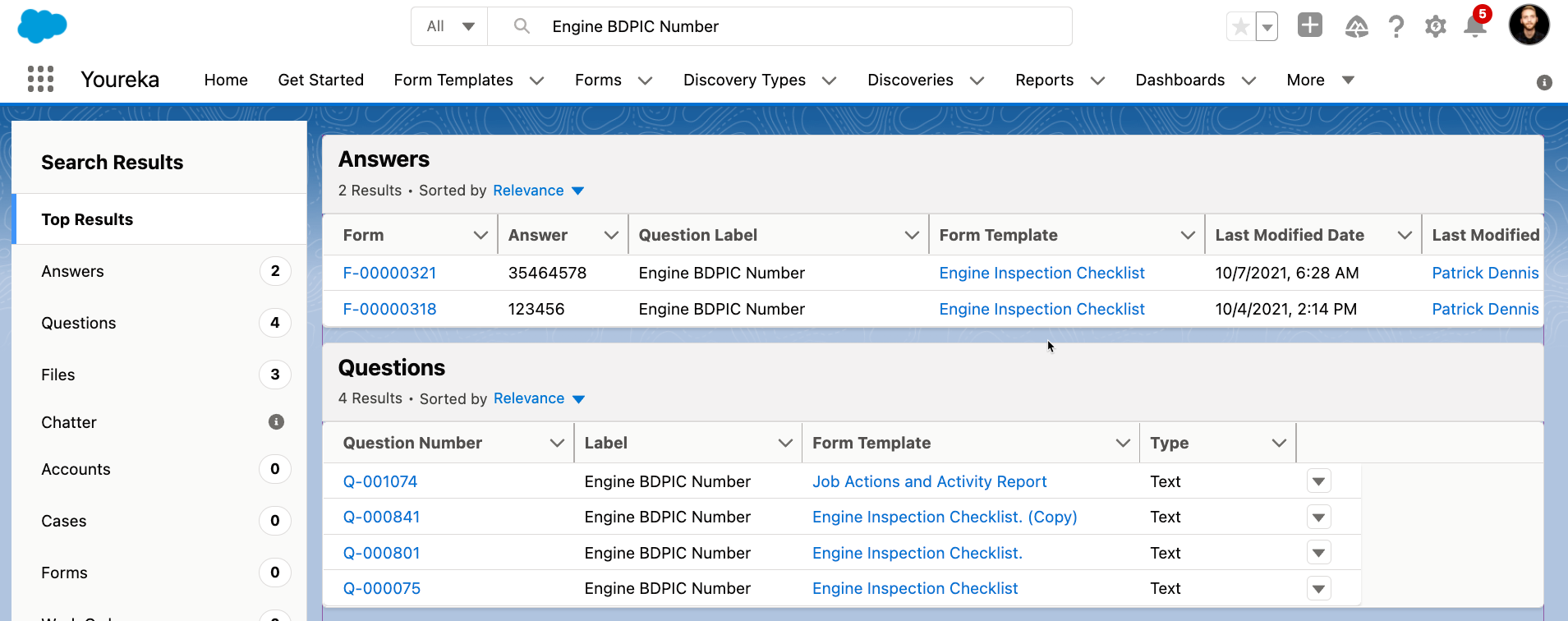Open Job Actions and Activity Report link

pos(930,481)
